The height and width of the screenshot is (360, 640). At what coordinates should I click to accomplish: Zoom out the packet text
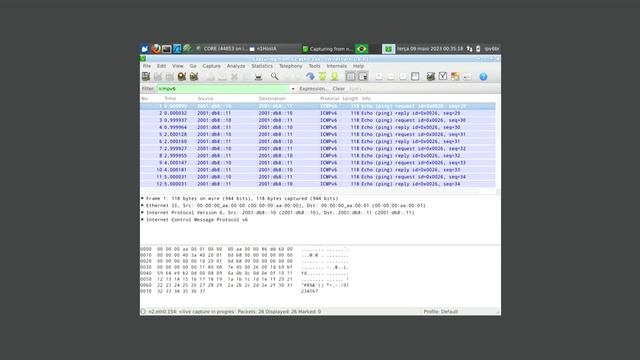pyautogui.click(x=391, y=76)
